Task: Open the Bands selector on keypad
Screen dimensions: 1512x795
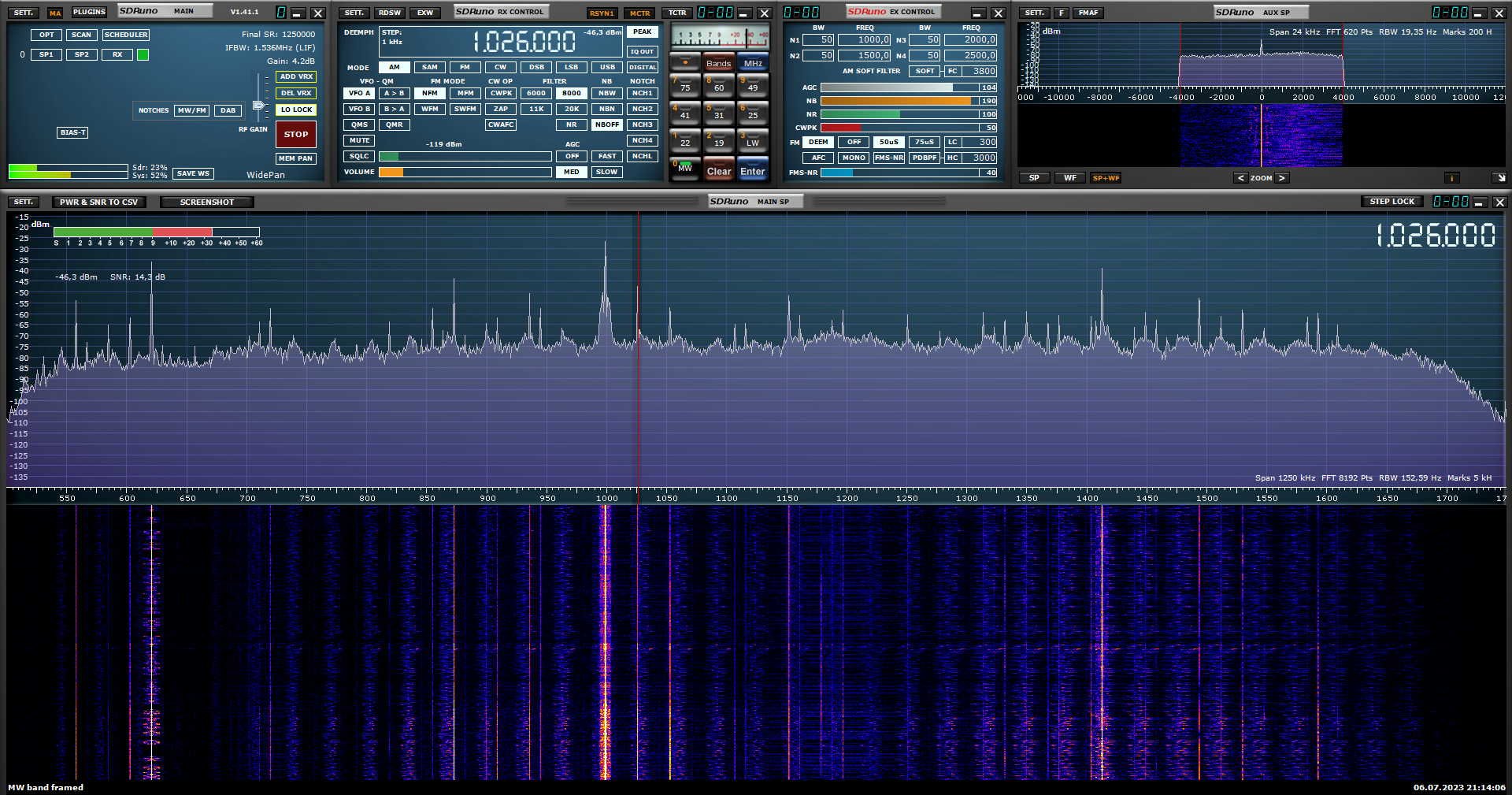Action: coord(718,63)
